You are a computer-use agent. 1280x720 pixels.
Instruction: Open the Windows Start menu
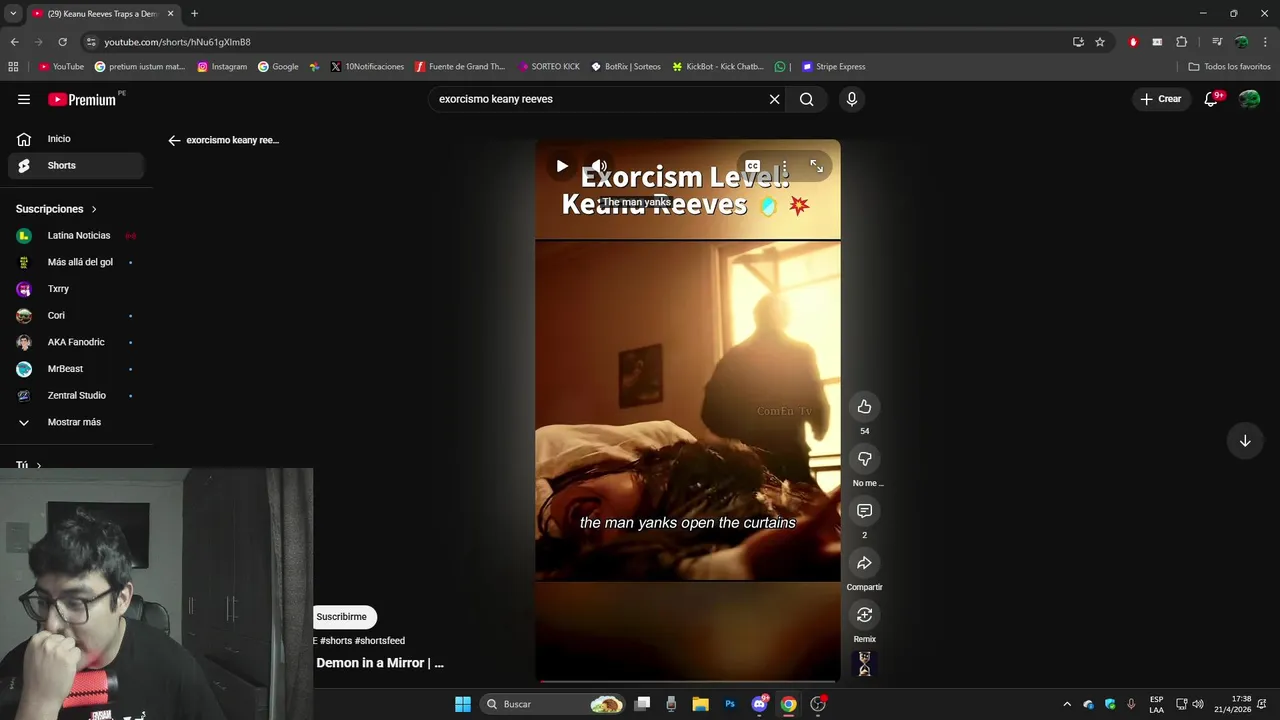463,704
